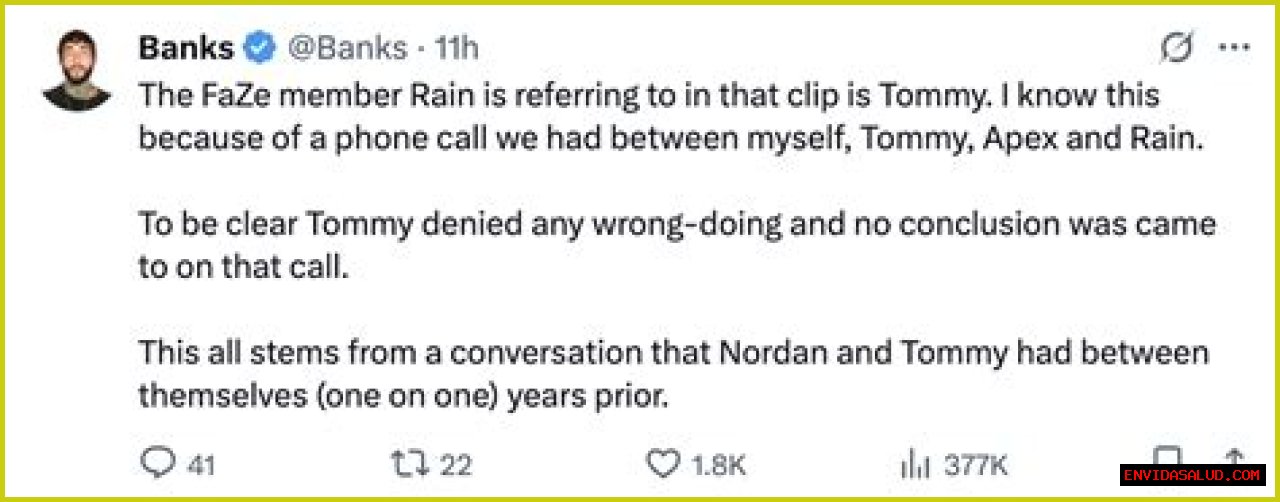Click the Banks display name
This screenshot has height=502, width=1280.
coord(186,47)
